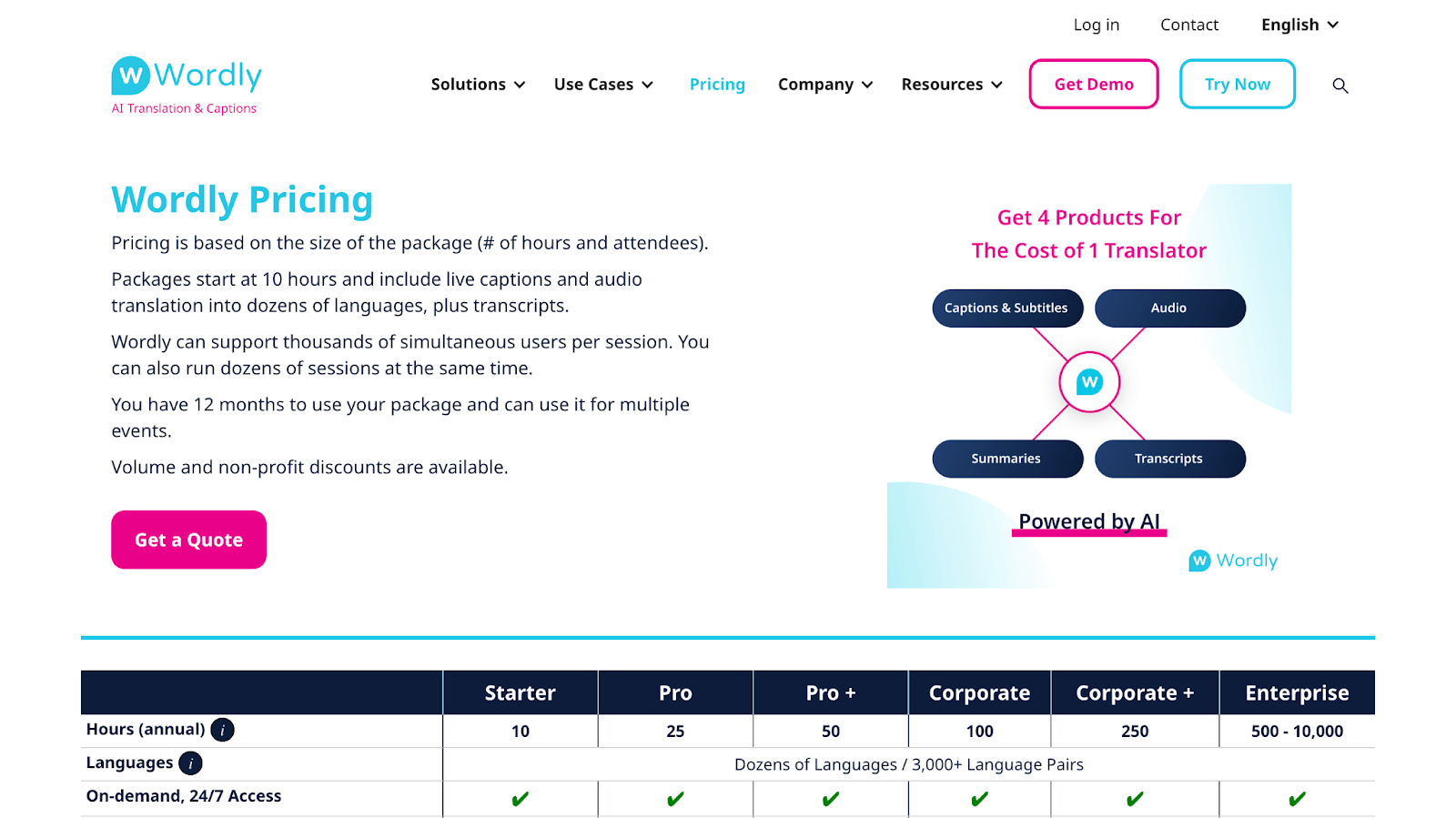Click the Try Now button
1456x818 pixels.
1238,84
